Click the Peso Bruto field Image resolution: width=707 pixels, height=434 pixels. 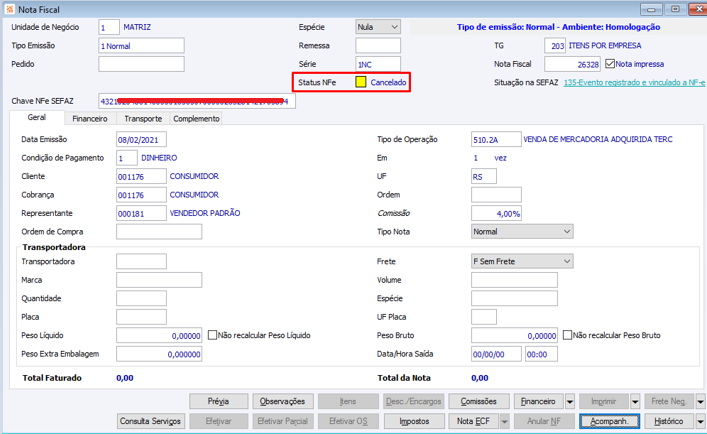click(514, 335)
